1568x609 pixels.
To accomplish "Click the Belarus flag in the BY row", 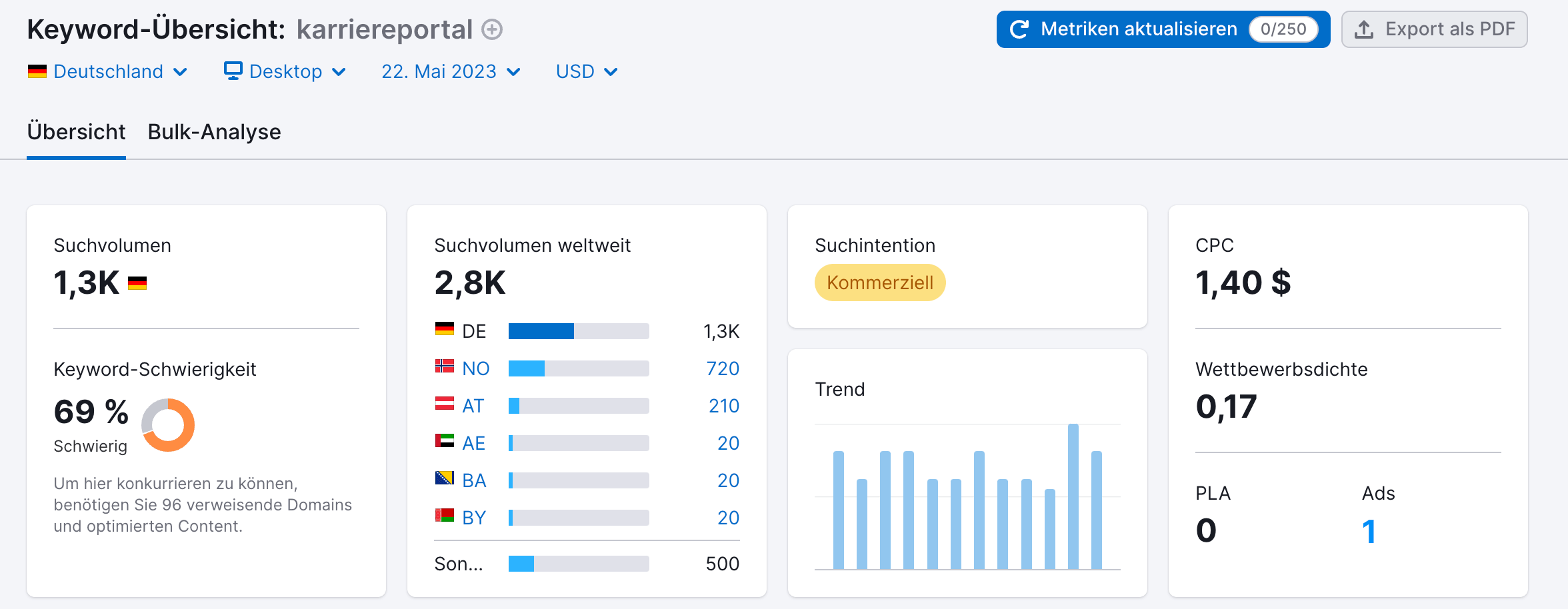I will pos(445,515).
